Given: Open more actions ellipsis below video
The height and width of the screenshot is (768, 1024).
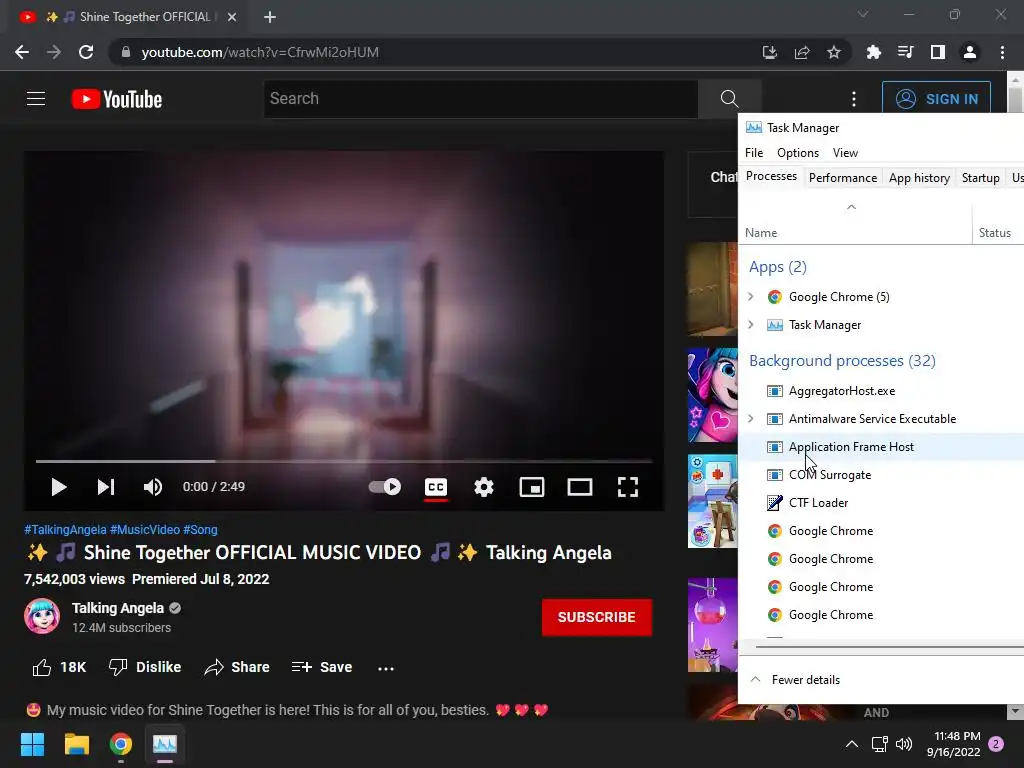Looking at the screenshot, I should pyautogui.click(x=386, y=668).
